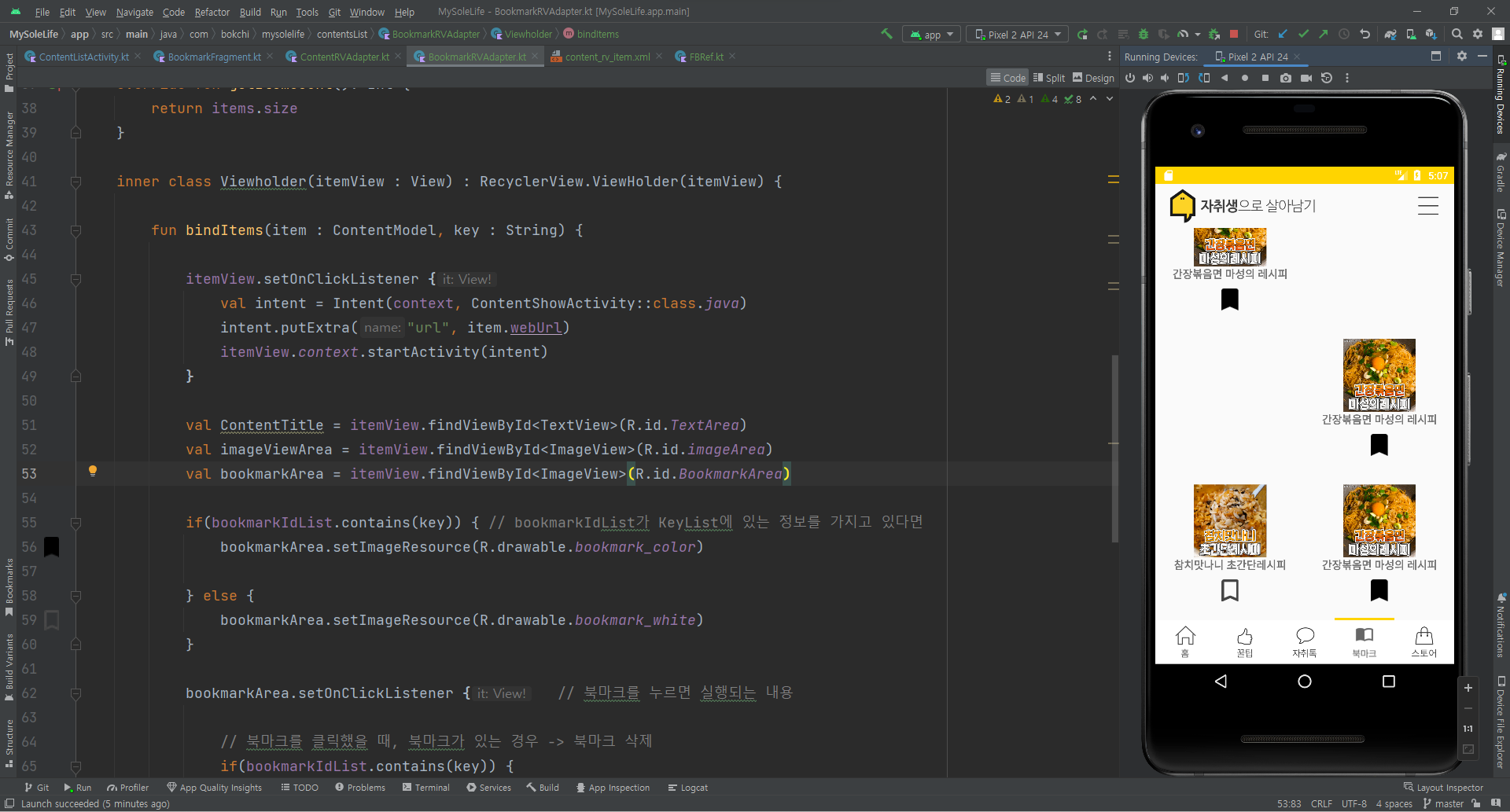This screenshot has width=1510, height=812.
Task: Rerun the app with the green rerun icon
Action: point(1082,34)
